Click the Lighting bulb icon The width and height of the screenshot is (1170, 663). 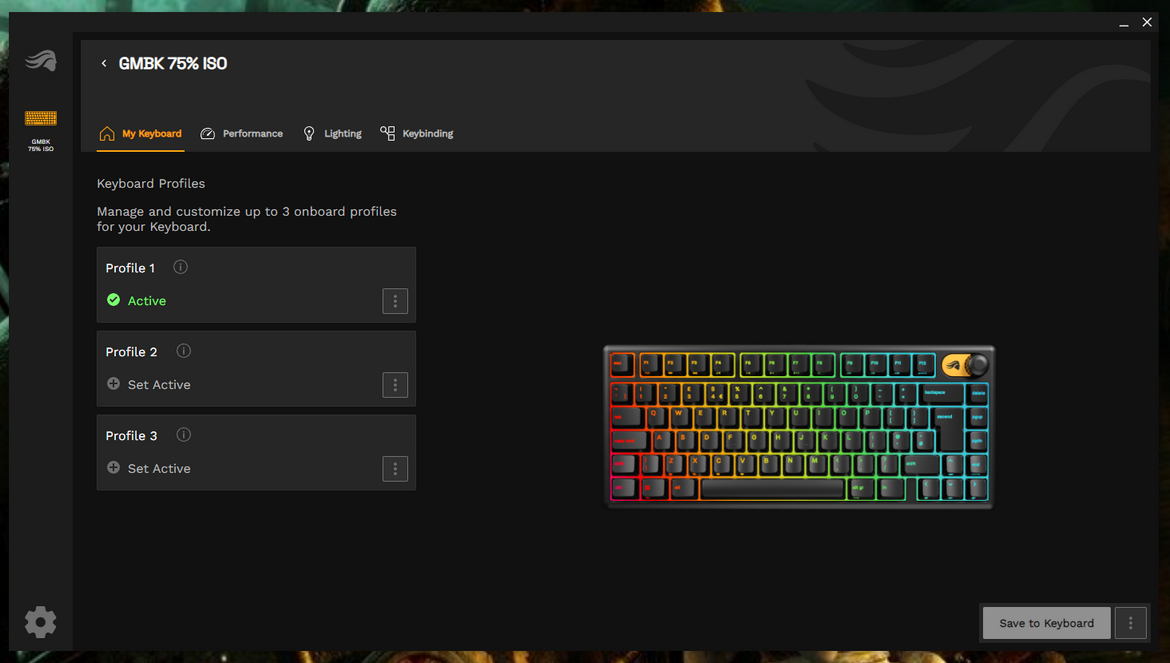pyautogui.click(x=309, y=133)
